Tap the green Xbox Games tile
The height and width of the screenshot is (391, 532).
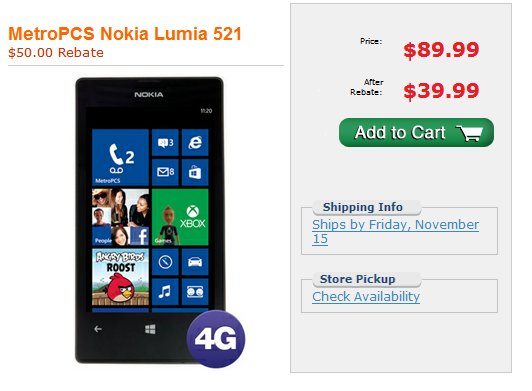180,217
